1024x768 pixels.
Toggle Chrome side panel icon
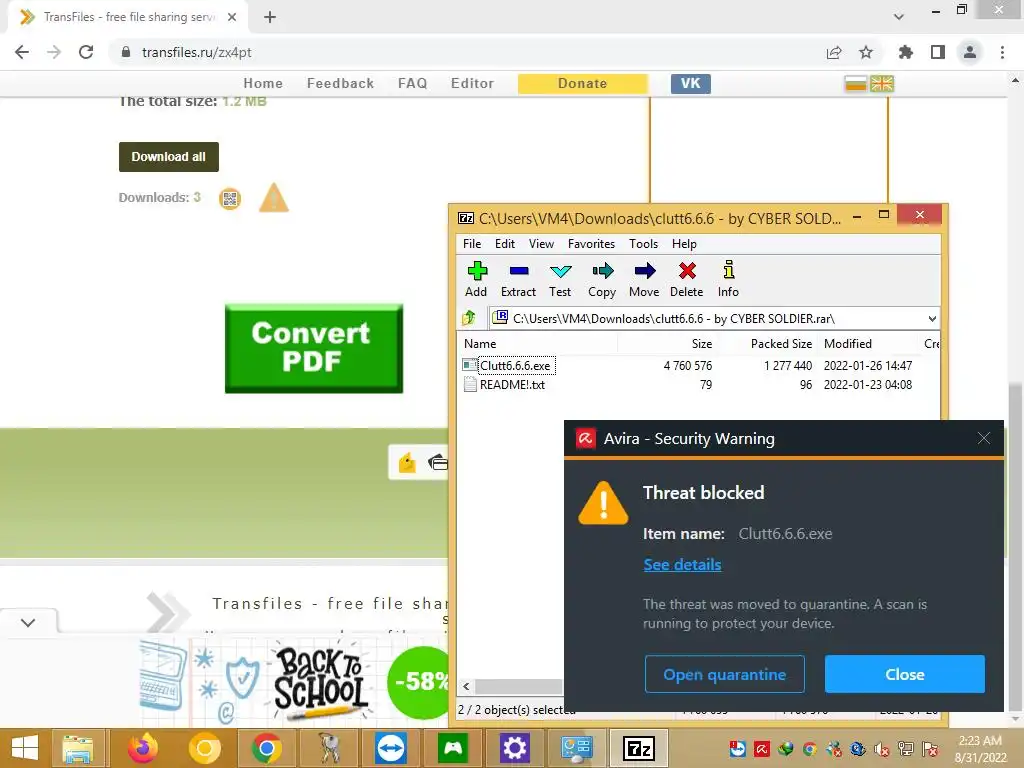point(938,52)
